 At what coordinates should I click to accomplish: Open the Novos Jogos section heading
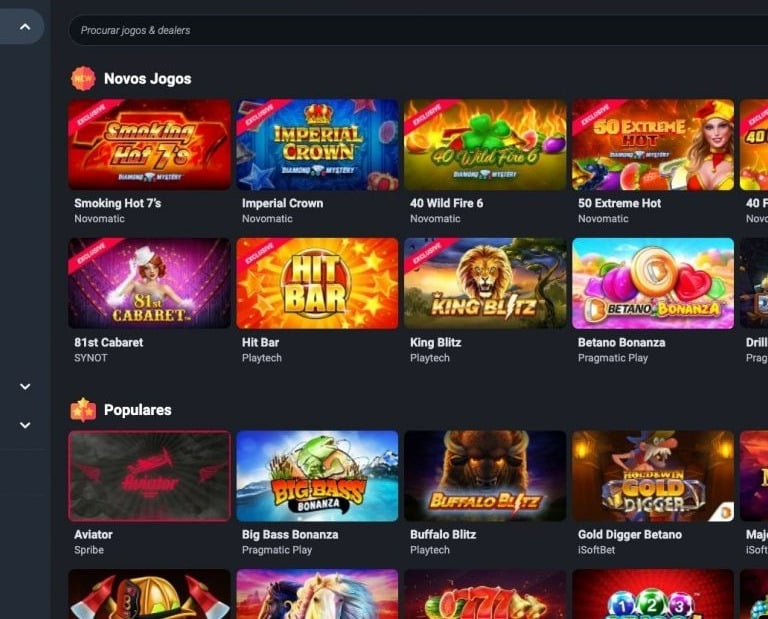coord(147,79)
